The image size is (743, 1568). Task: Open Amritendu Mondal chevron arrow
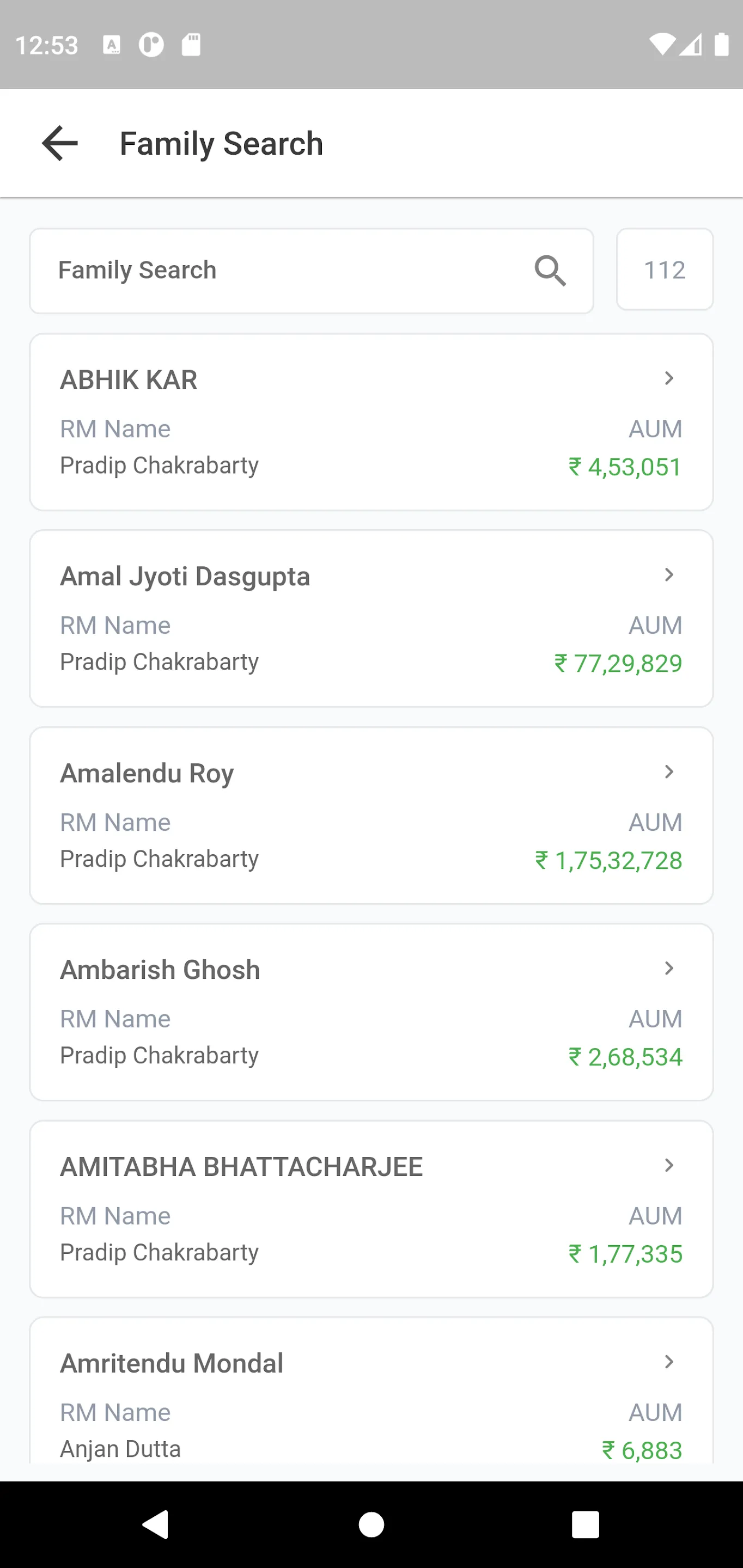click(x=669, y=1362)
